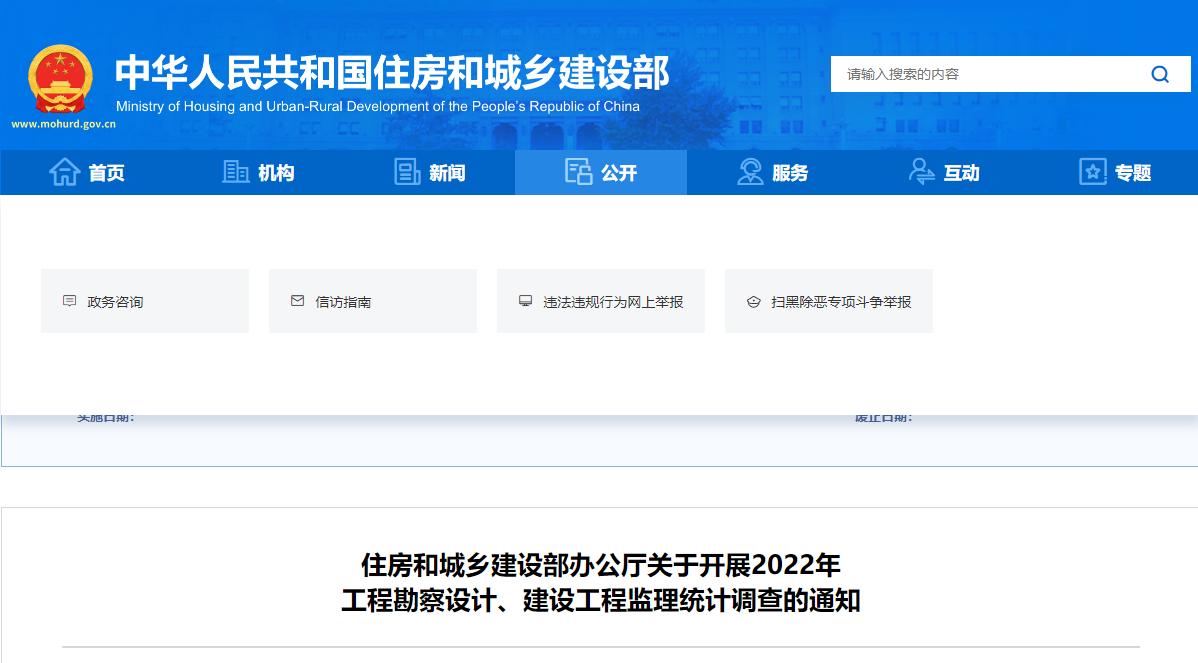Click the chat bubble icon beside 政务咨询

click(70, 301)
